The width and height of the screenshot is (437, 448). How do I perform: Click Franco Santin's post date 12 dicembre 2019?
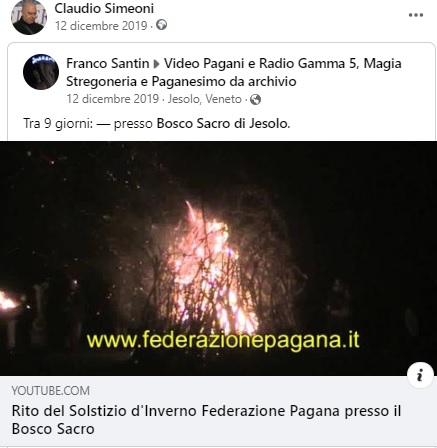(112, 99)
